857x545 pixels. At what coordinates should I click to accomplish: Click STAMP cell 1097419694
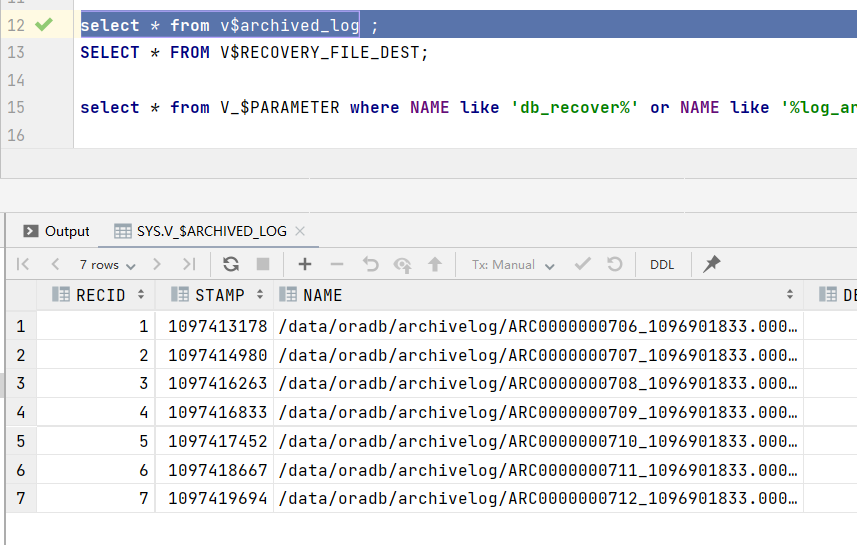coord(215,498)
